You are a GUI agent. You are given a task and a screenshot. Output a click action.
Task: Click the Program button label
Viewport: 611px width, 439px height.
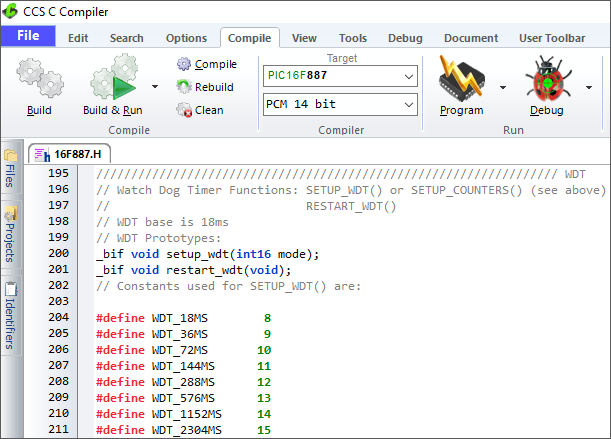(462, 110)
